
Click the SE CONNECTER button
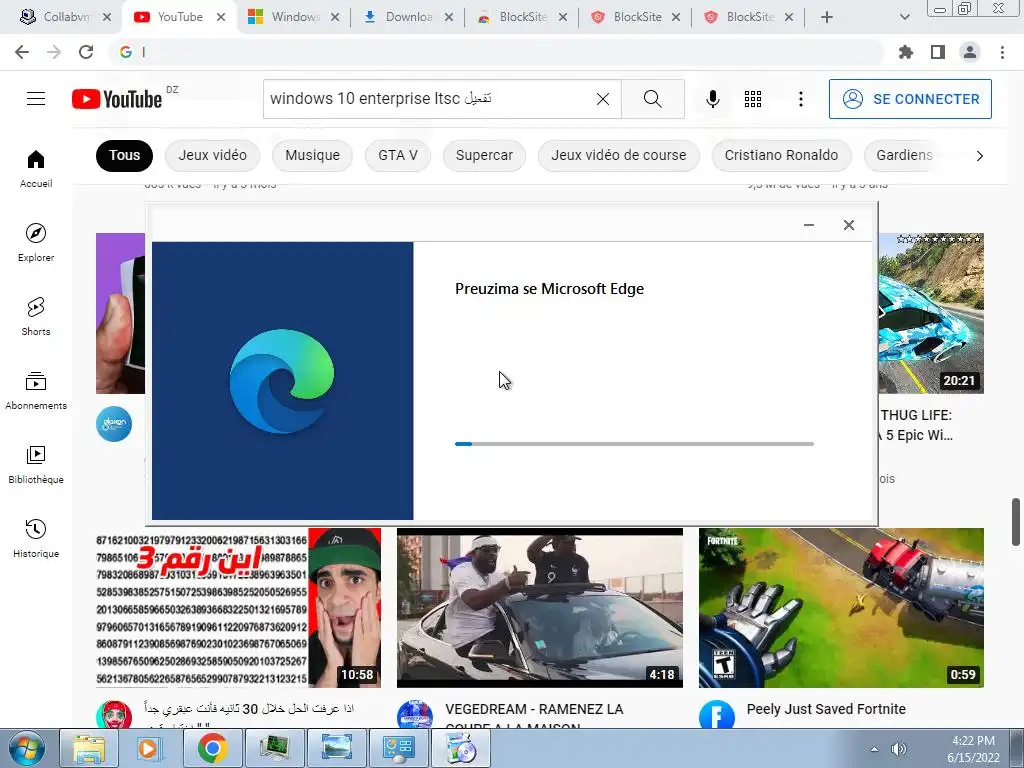(x=910, y=99)
